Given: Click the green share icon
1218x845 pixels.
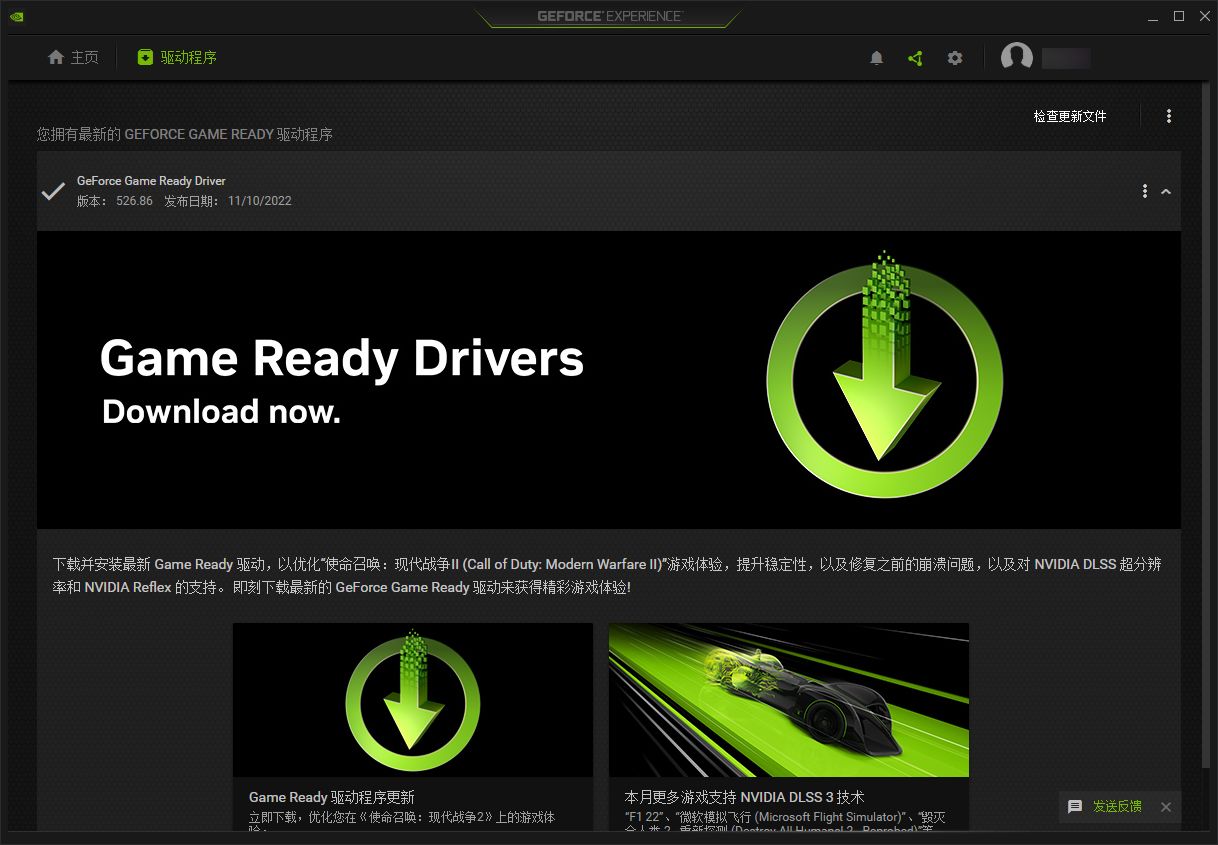Looking at the screenshot, I should [915, 58].
